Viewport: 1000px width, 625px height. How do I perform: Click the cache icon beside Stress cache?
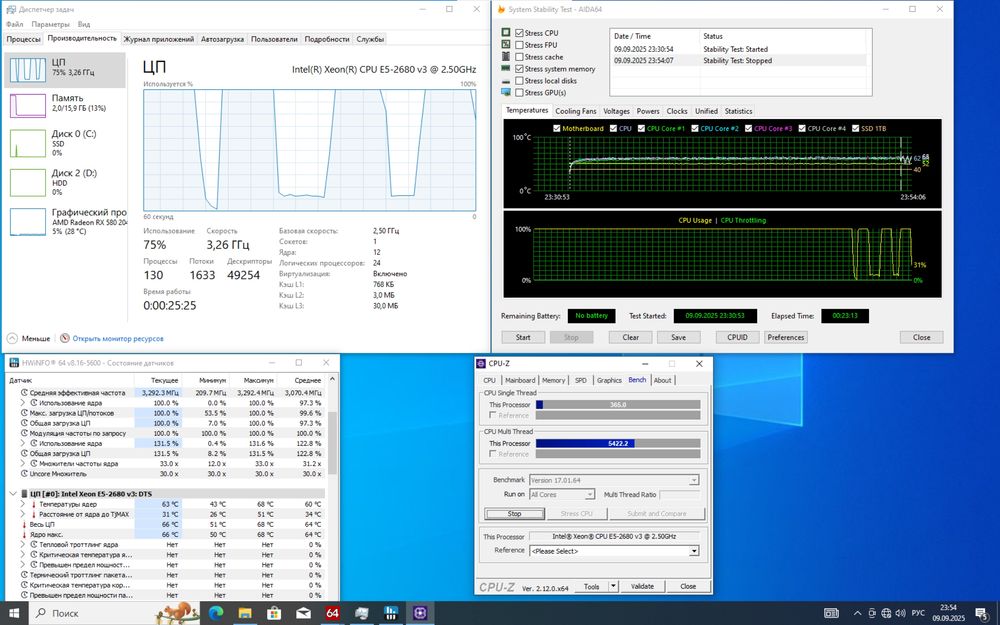click(x=506, y=57)
